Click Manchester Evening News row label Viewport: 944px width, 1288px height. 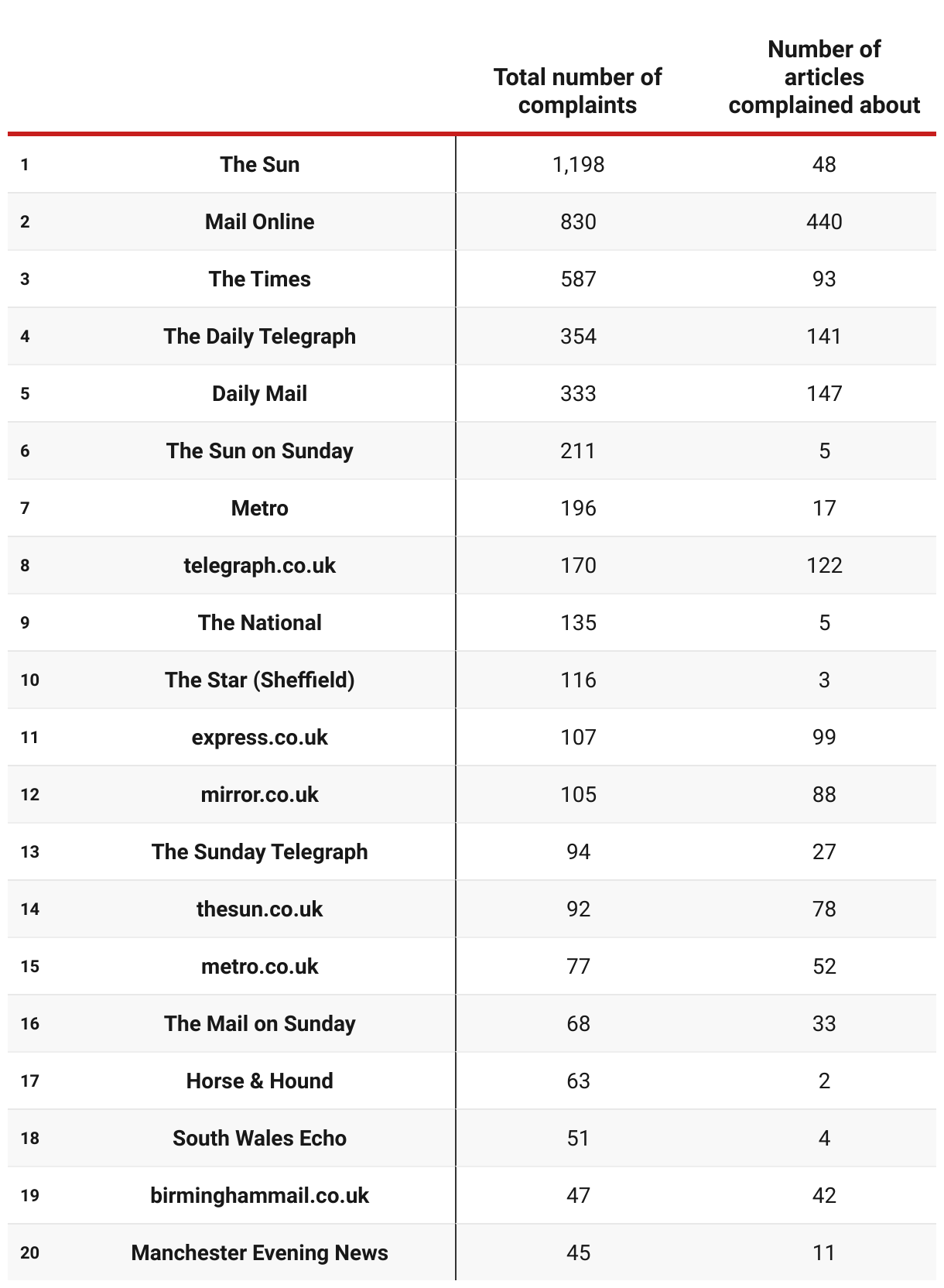(x=259, y=1252)
